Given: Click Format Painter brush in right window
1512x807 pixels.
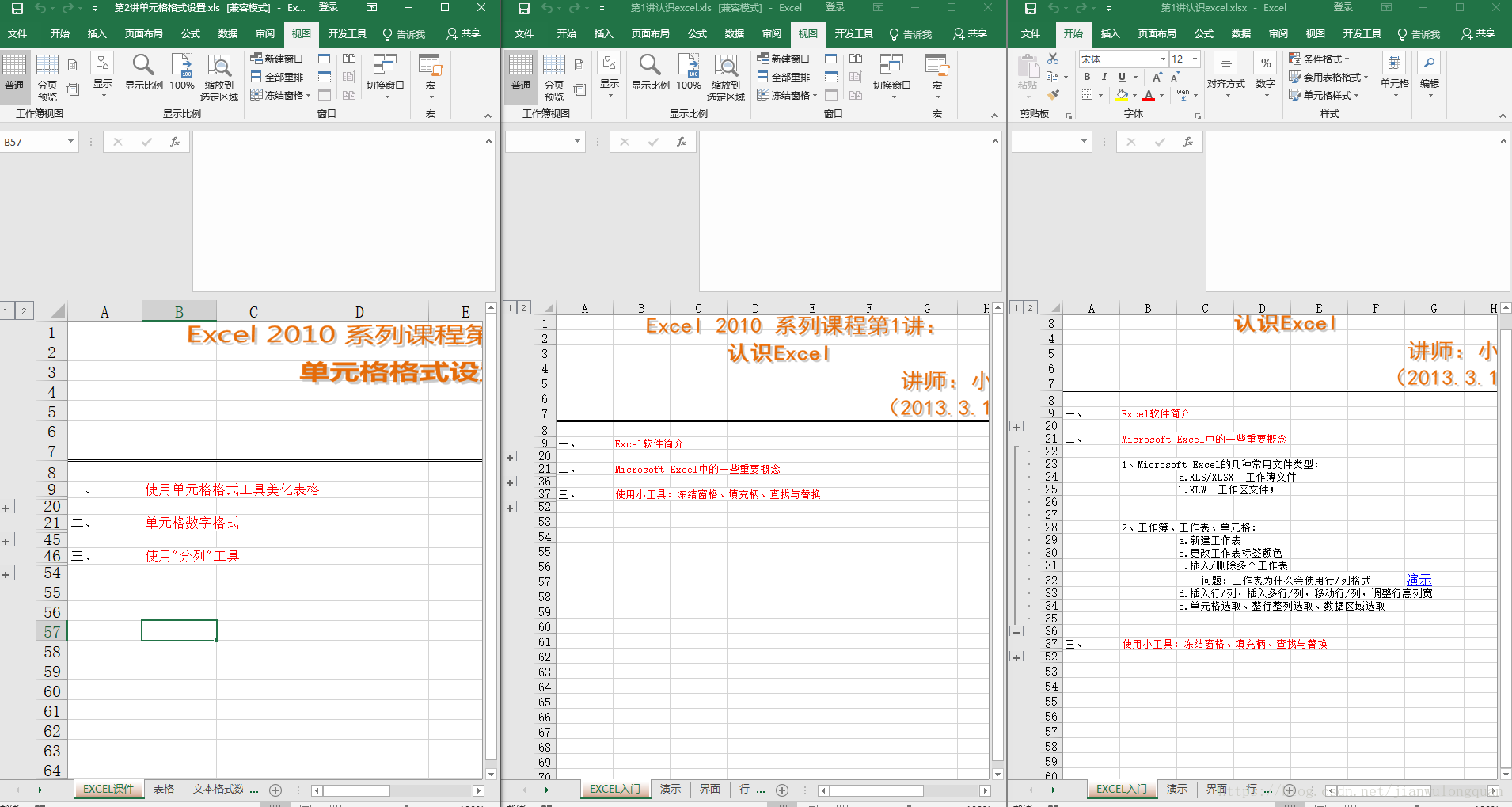Looking at the screenshot, I should point(1053,95).
